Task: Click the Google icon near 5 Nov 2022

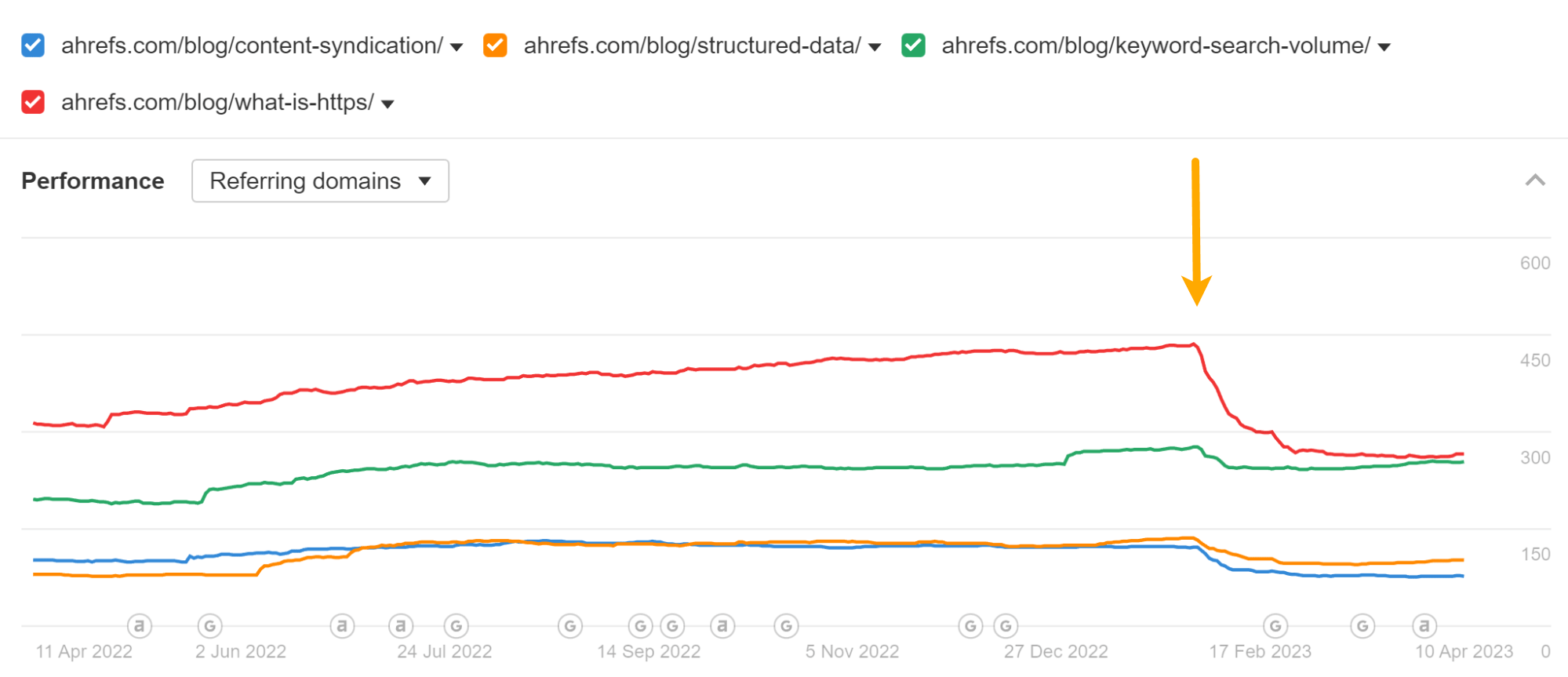Action: pyautogui.click(x=786, y=625)
